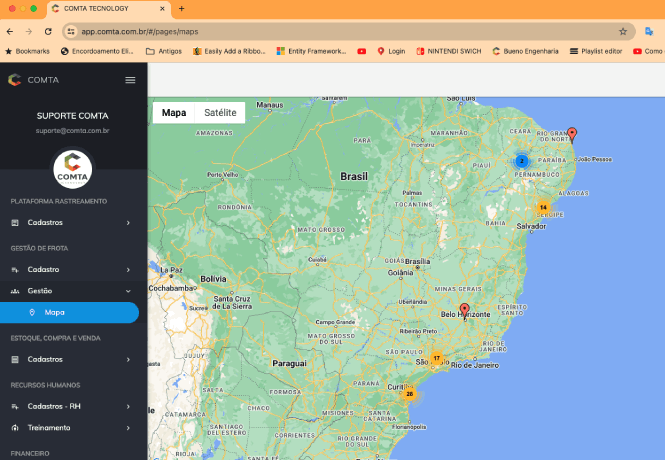Open the yellow cluster marker labeled 14
The image size is (665, 460).
coord(543,207)
